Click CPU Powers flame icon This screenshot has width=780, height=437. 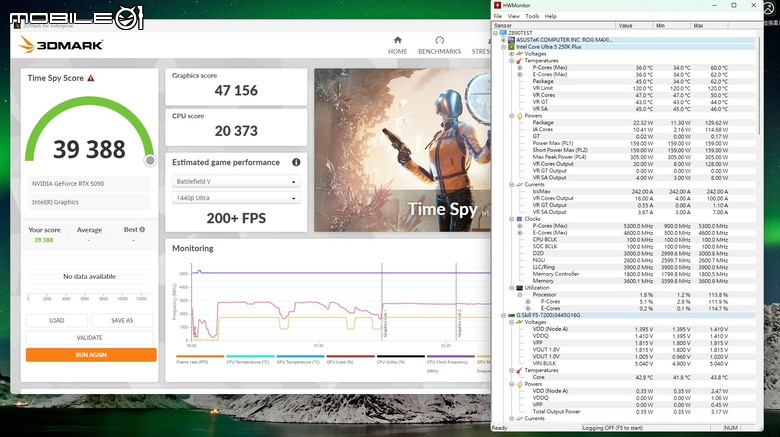point(519,116)
